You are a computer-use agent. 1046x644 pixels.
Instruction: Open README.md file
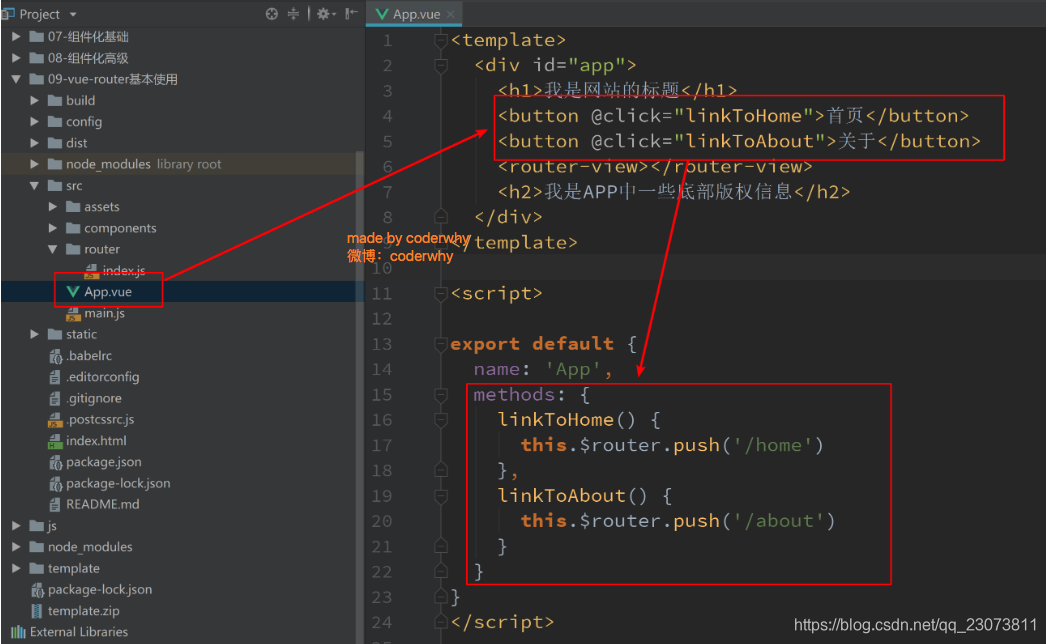[103, 505]
